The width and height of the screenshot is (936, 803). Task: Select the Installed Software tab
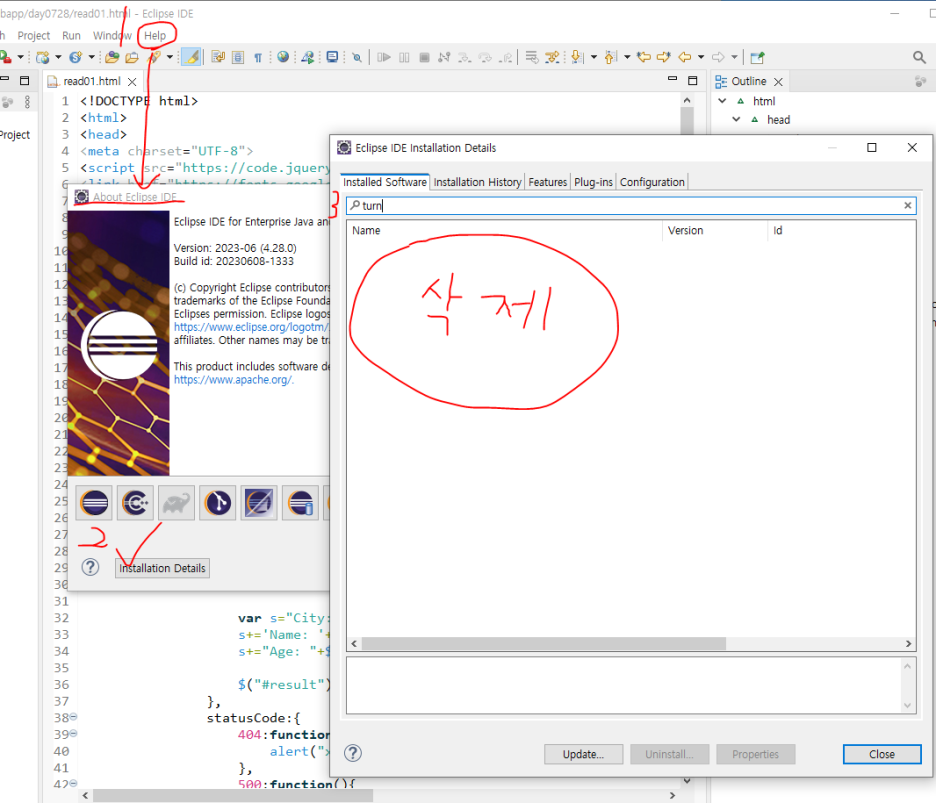pos(384,182)
